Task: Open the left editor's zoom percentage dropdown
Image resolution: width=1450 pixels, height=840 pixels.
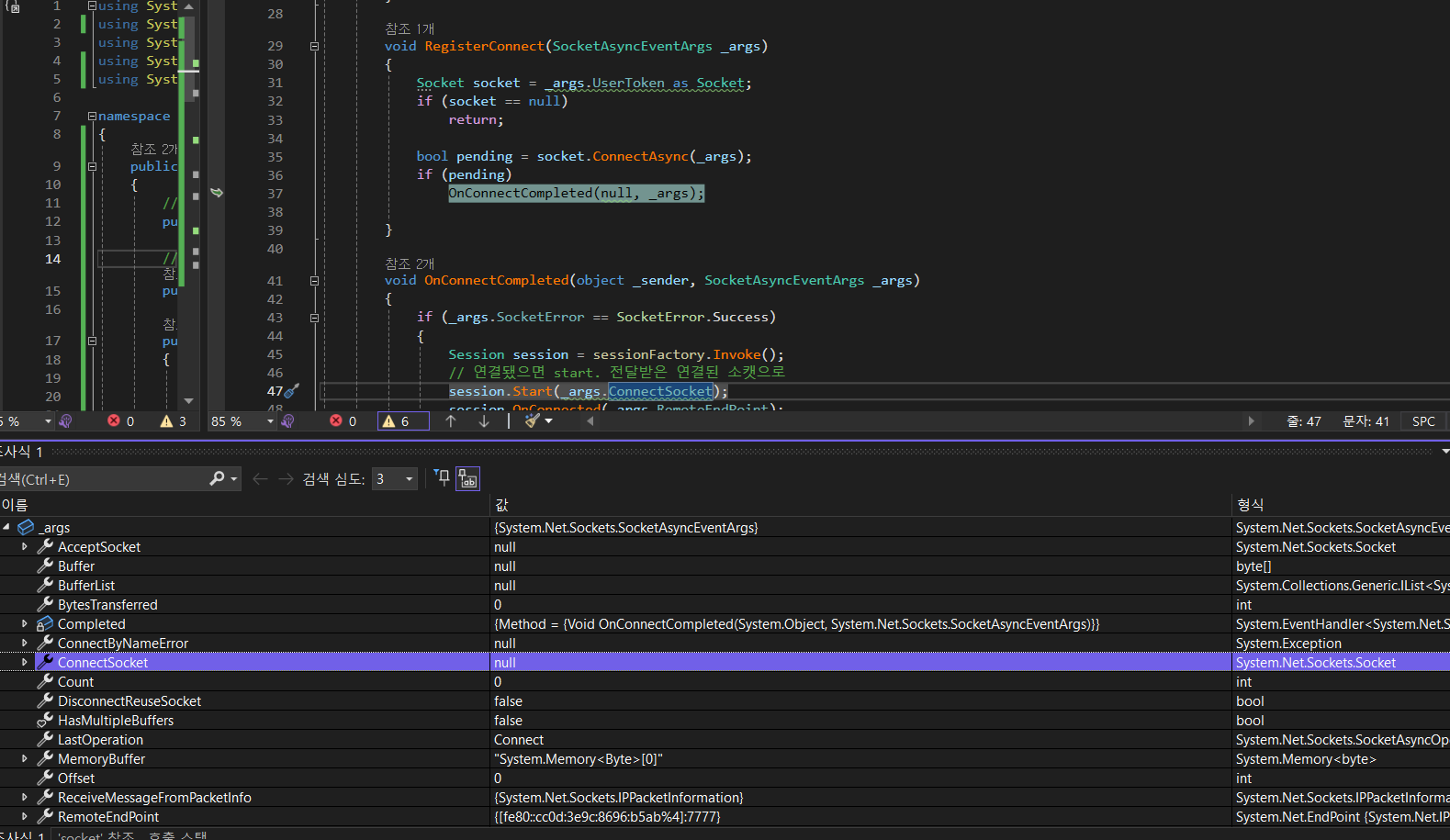Action: click(48, 421)
